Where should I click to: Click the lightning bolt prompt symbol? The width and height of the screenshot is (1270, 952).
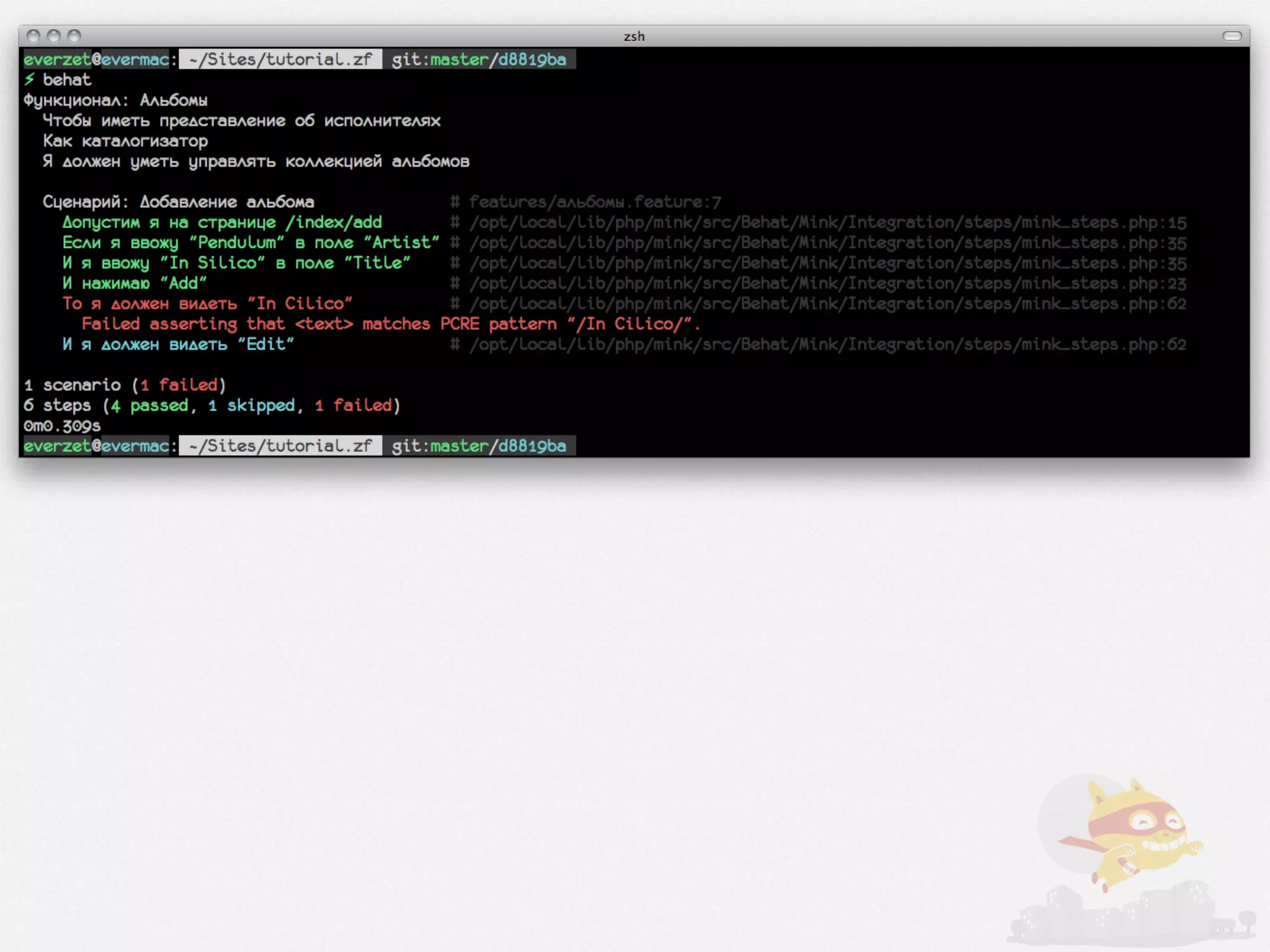[29, 79]
